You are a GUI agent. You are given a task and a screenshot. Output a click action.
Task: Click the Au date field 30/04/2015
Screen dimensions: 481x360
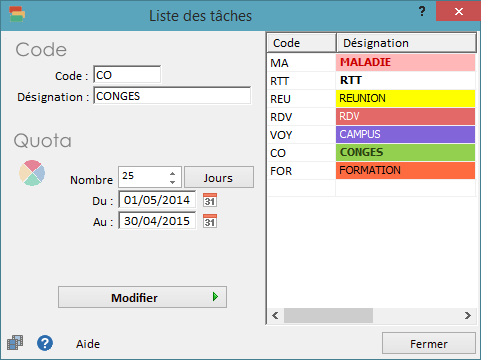tap(157, 221)
